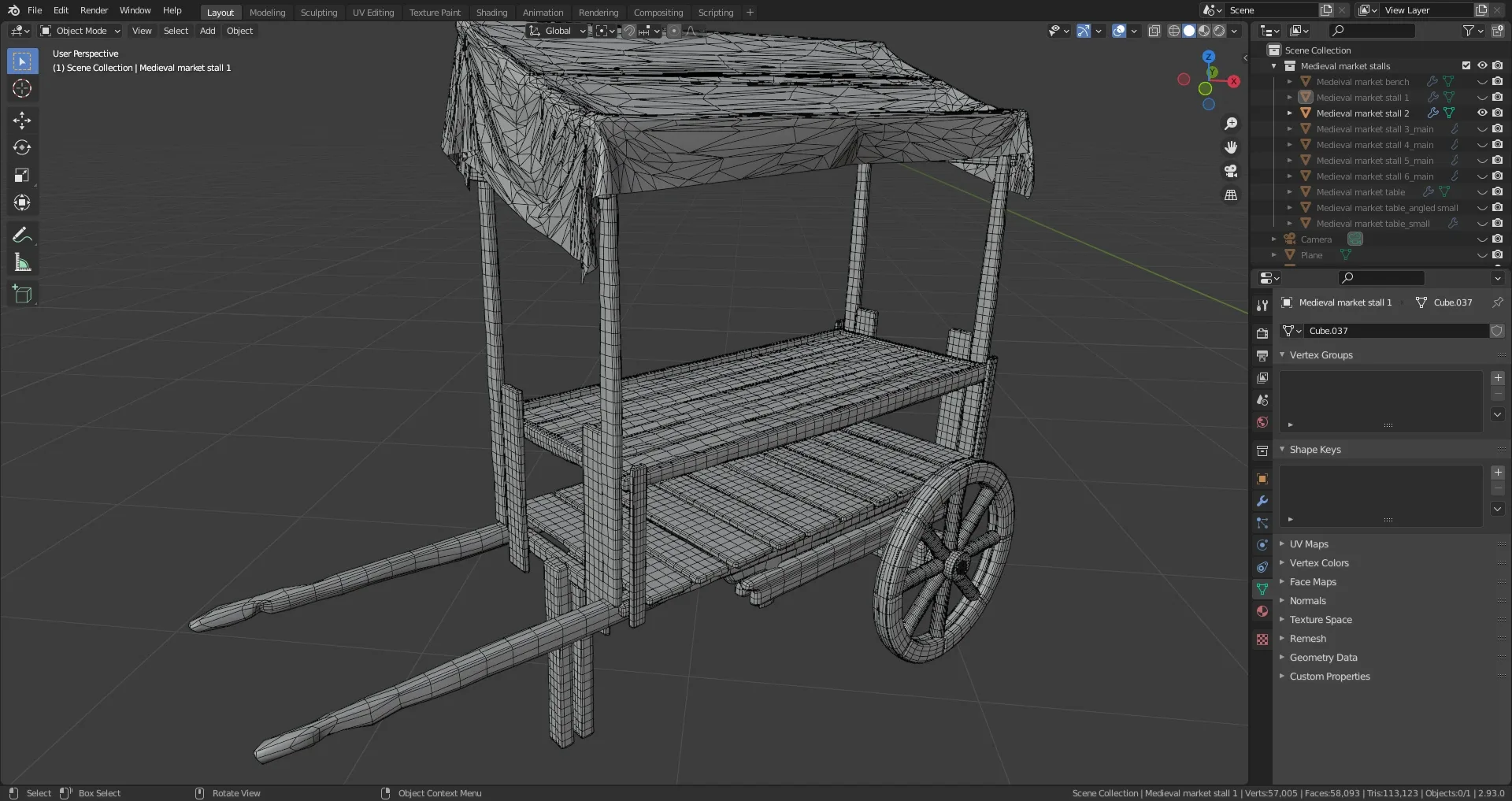Screen dimensions: 1512x801
Task: Add a new shape key
Action: pos(1498,473)
